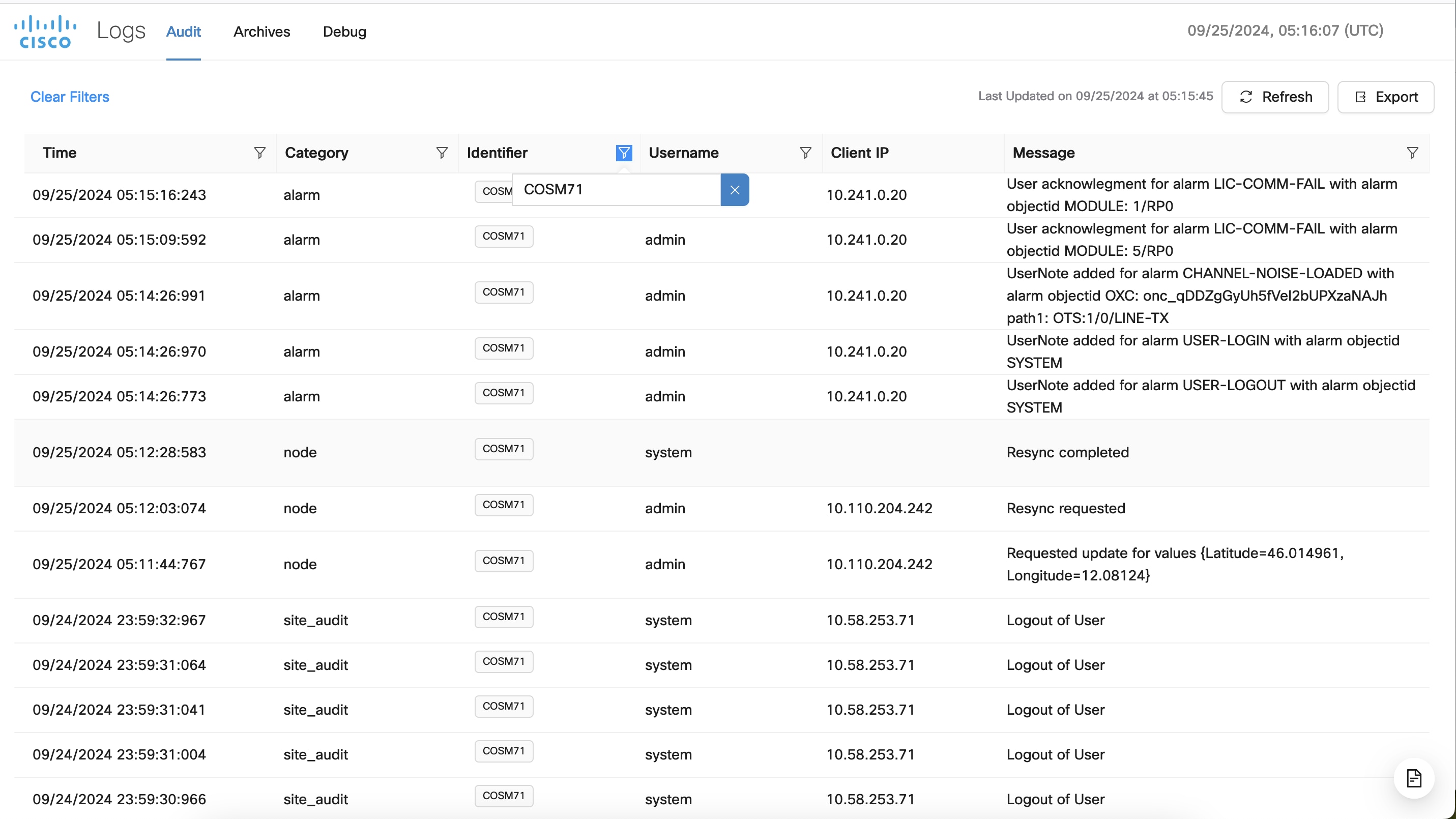The width and height of the screenshot is (1456, 819).
Task: Click COSM71 tag in 05:14:26:773 row
Action: [x=504, y=393]
